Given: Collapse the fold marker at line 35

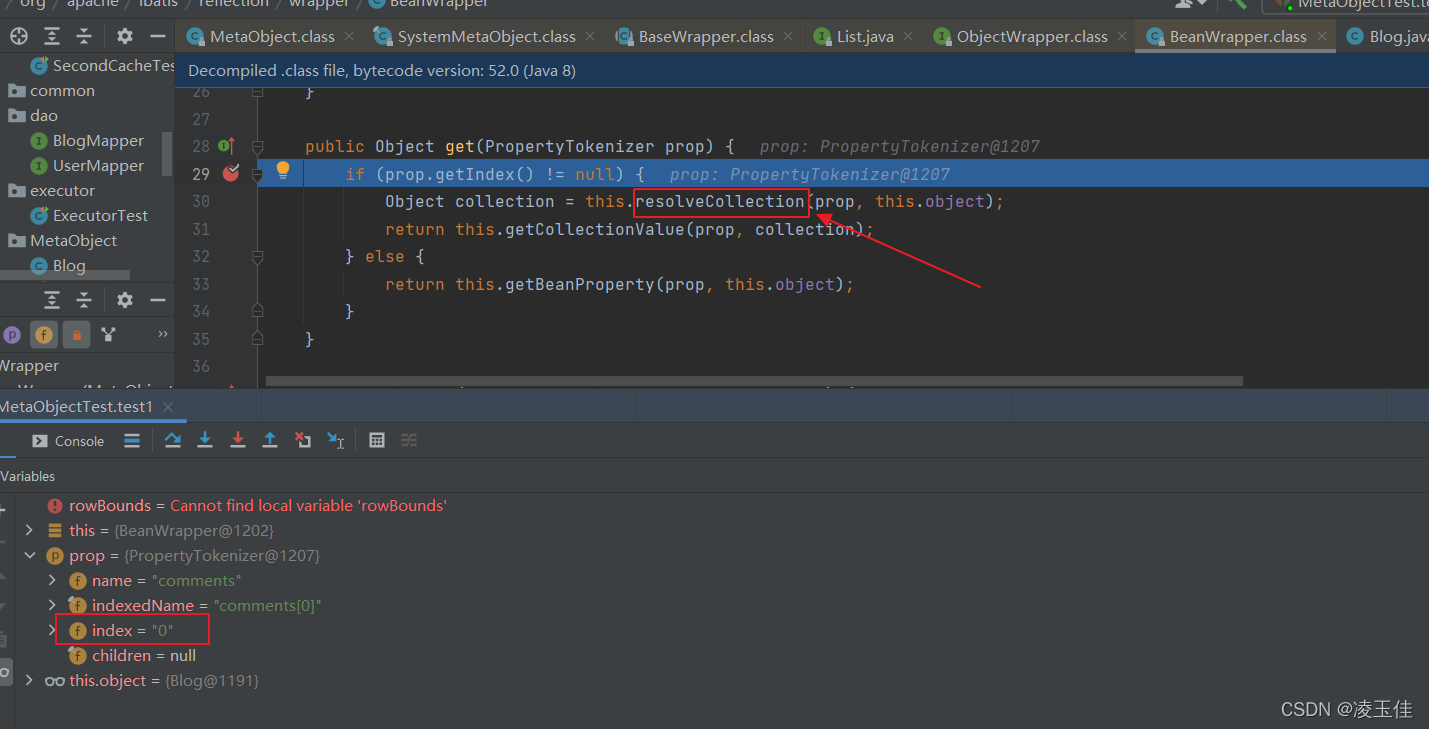Looking at the screenshot, I should (x=257, y=340).
